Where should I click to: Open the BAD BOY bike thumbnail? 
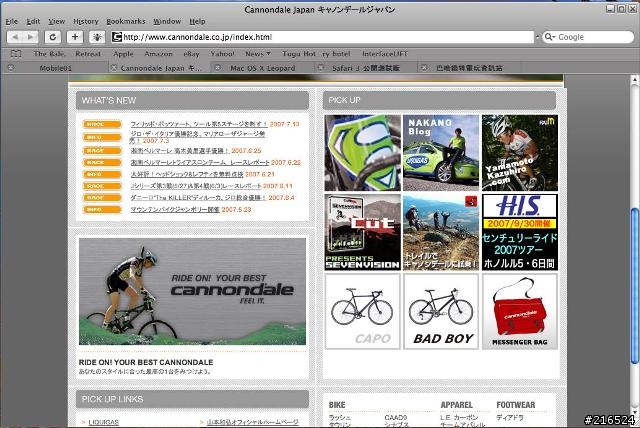441,311
